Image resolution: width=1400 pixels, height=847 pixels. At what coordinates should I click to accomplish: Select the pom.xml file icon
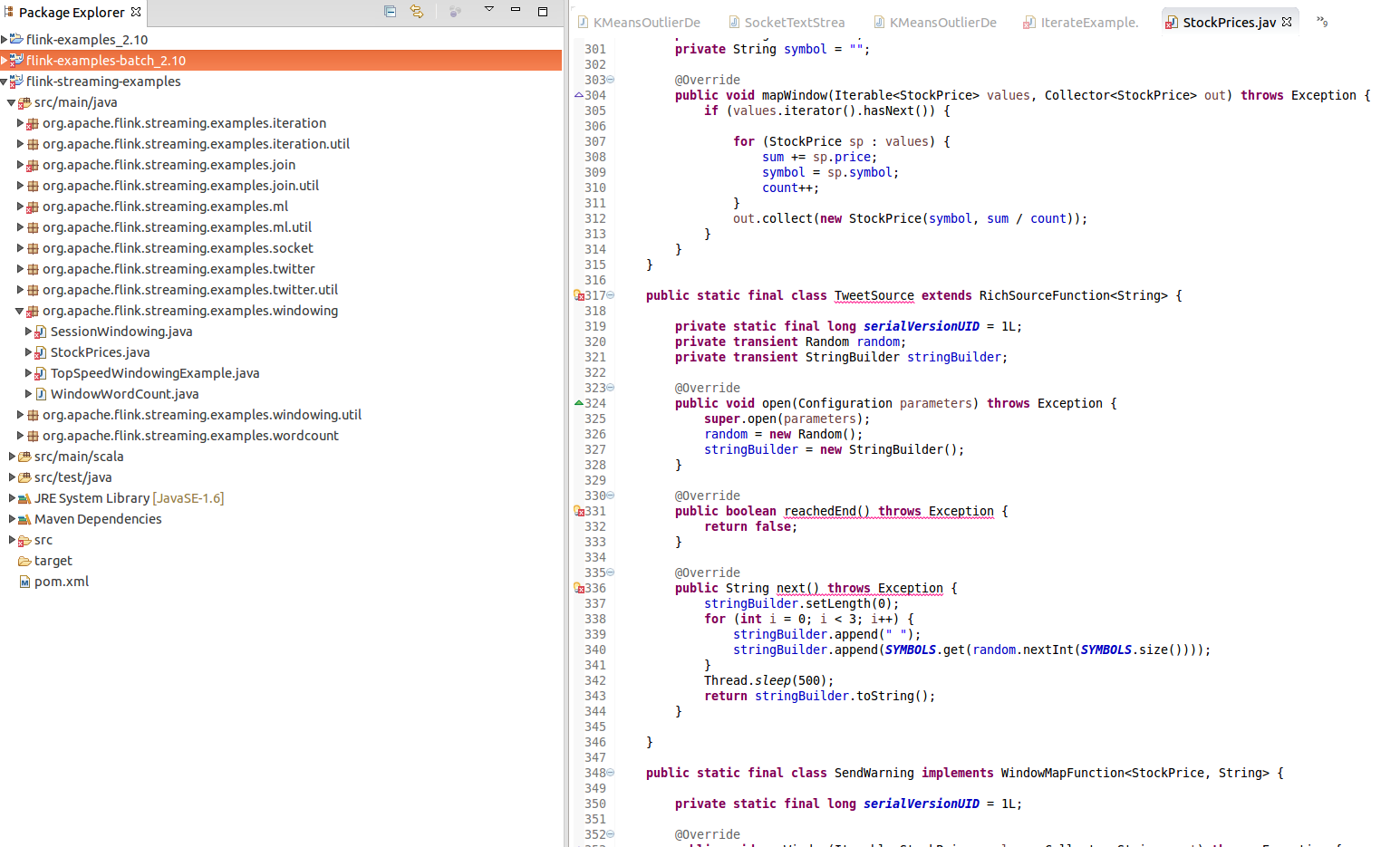pos(24,582)
